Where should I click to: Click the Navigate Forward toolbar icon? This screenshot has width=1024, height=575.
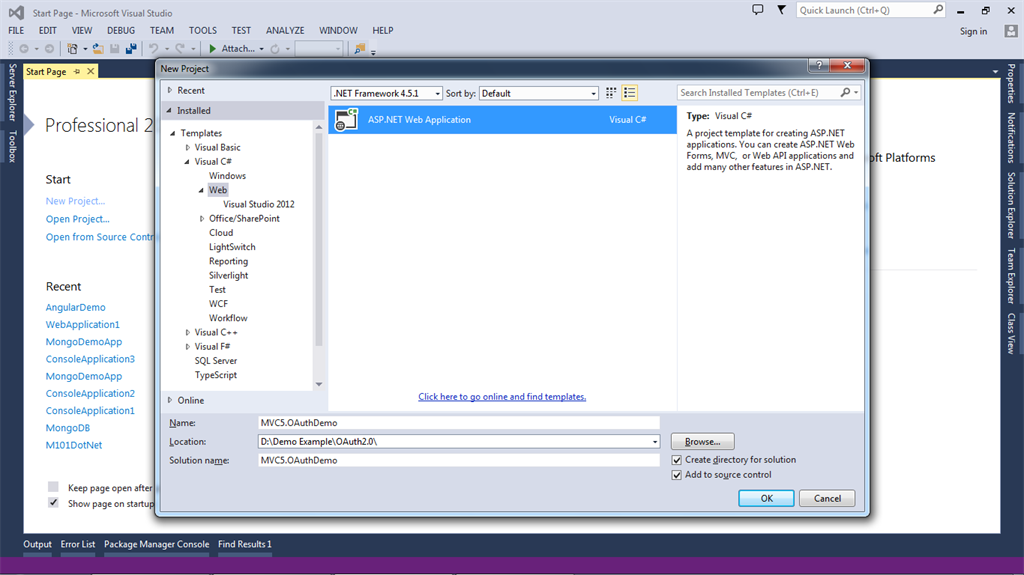pos(49,48)
